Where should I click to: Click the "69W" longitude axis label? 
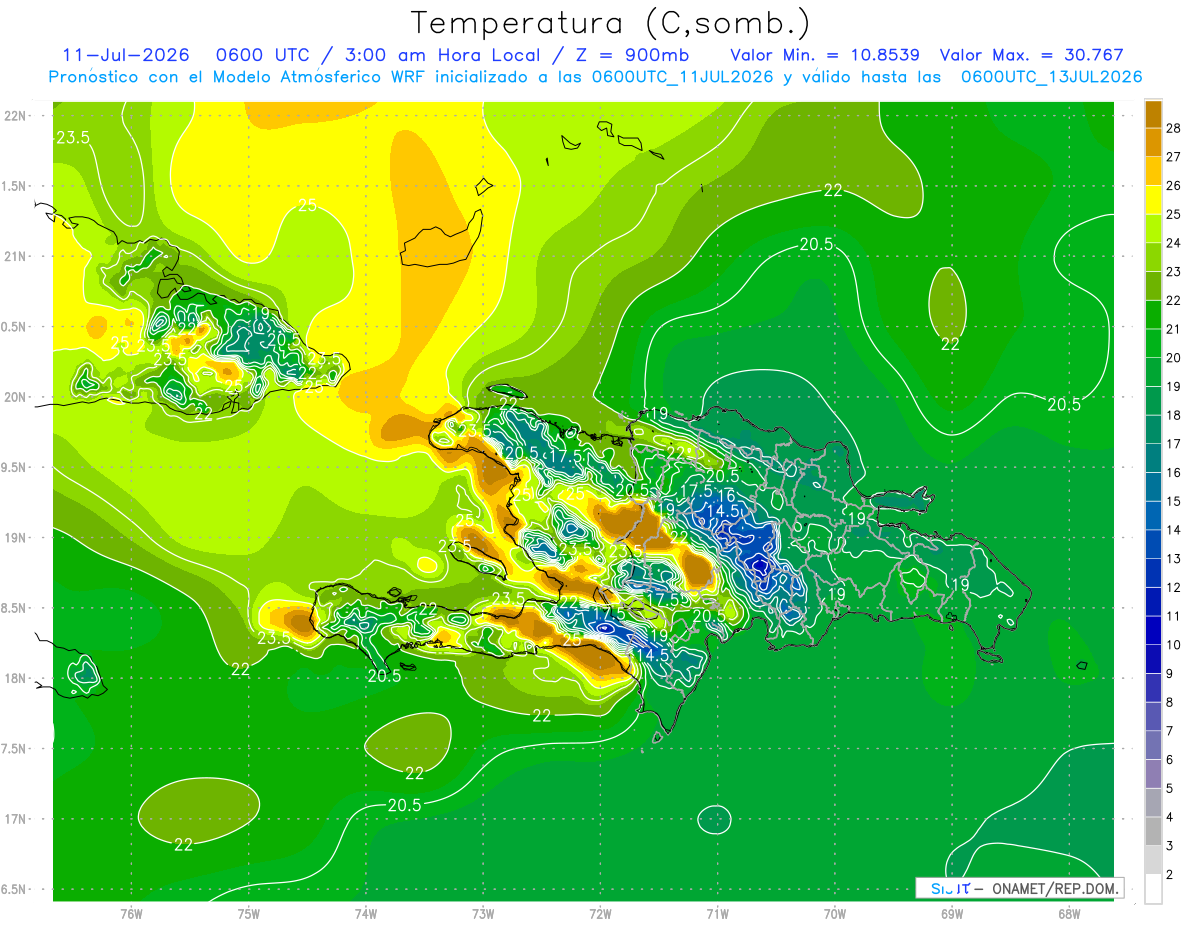click(952, 913)
